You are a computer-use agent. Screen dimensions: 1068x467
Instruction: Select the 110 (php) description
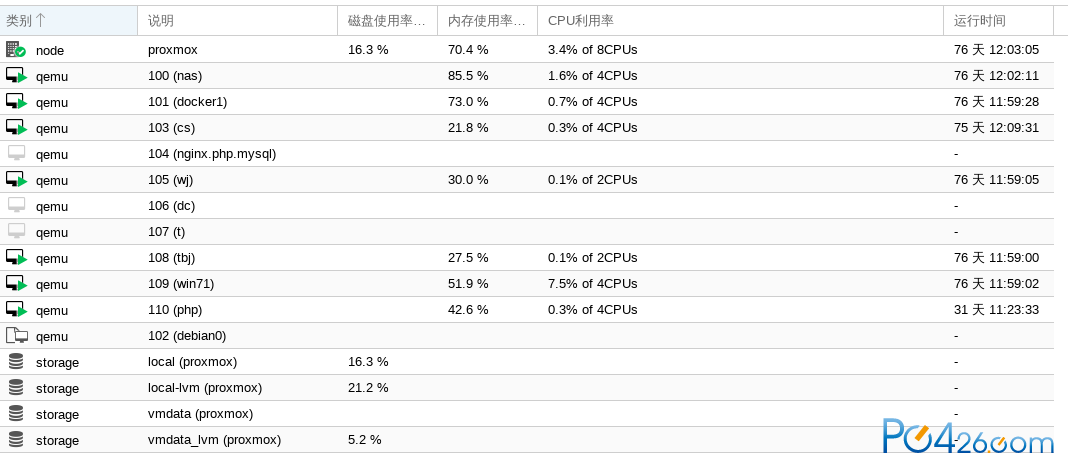[x=175, y=310]
